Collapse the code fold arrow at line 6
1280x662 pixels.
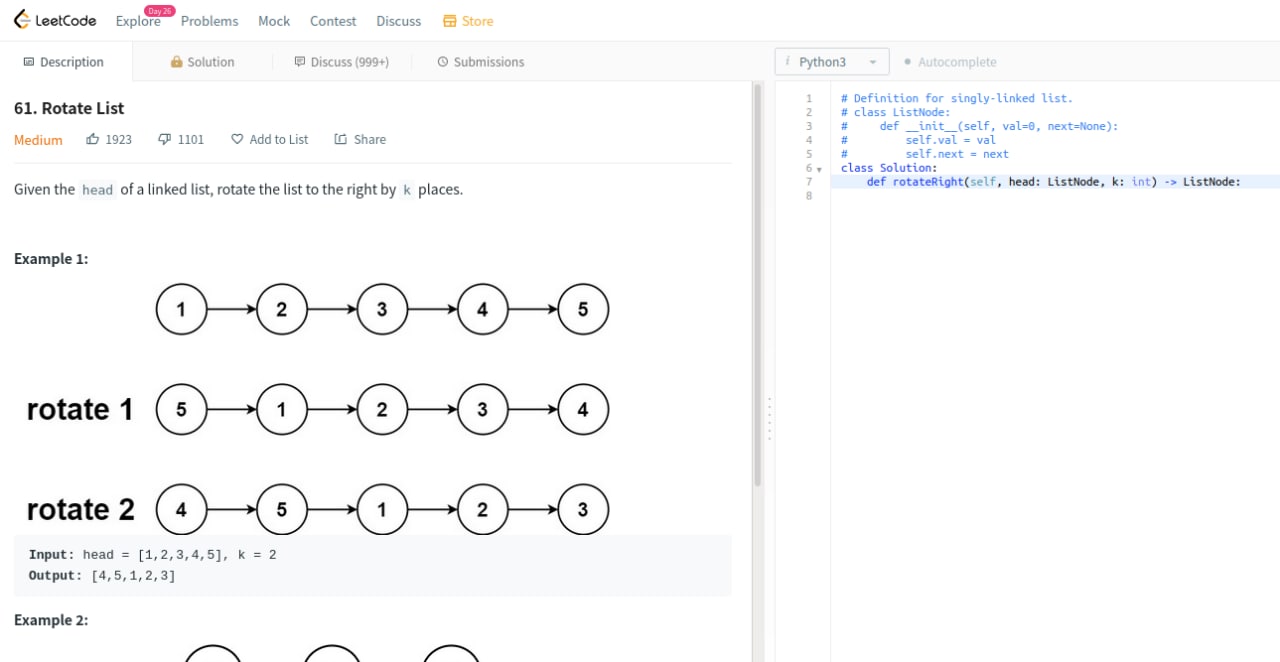(820, 169)
